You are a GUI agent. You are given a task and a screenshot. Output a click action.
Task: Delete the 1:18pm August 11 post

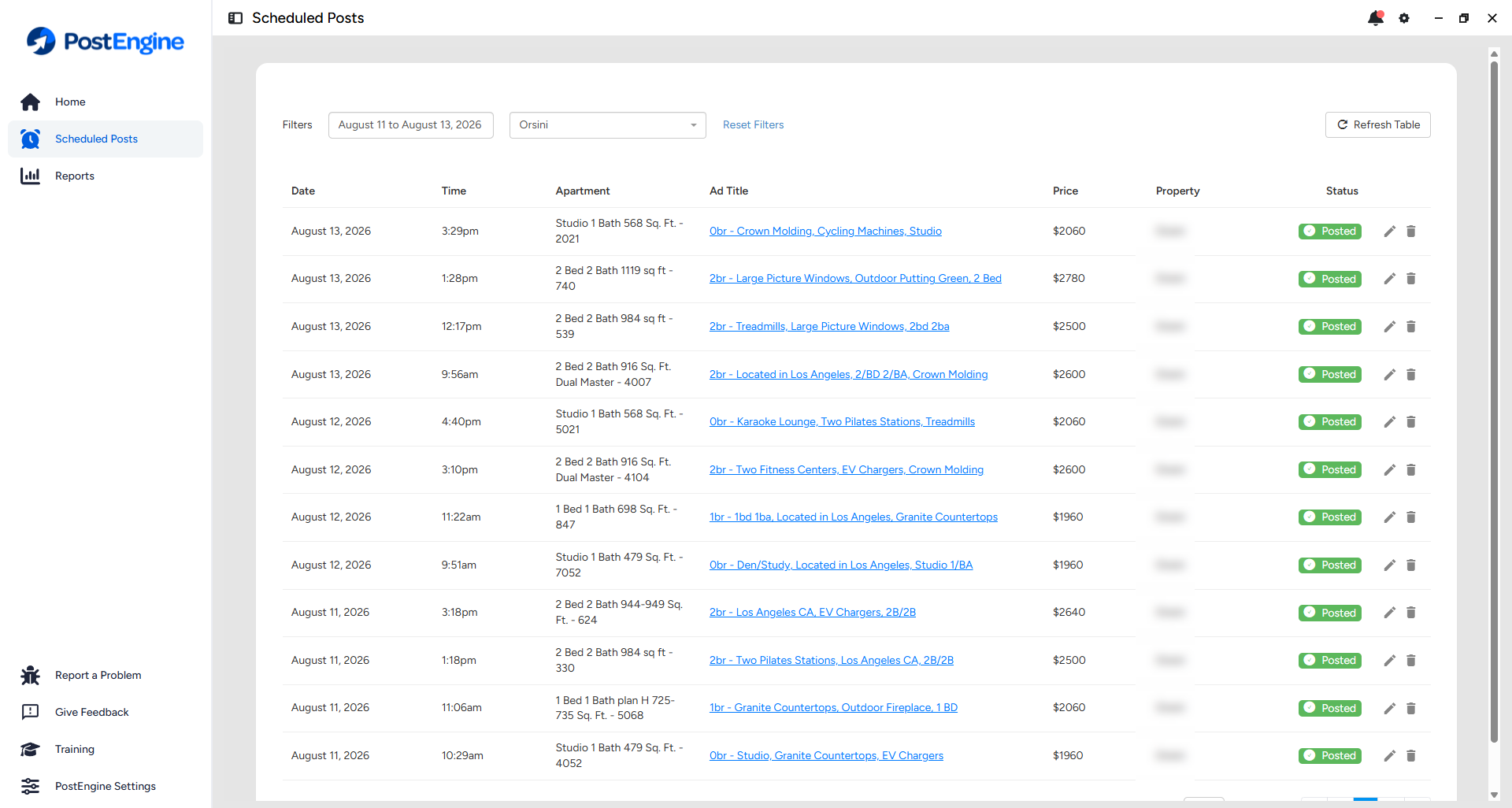point(1411,661)
